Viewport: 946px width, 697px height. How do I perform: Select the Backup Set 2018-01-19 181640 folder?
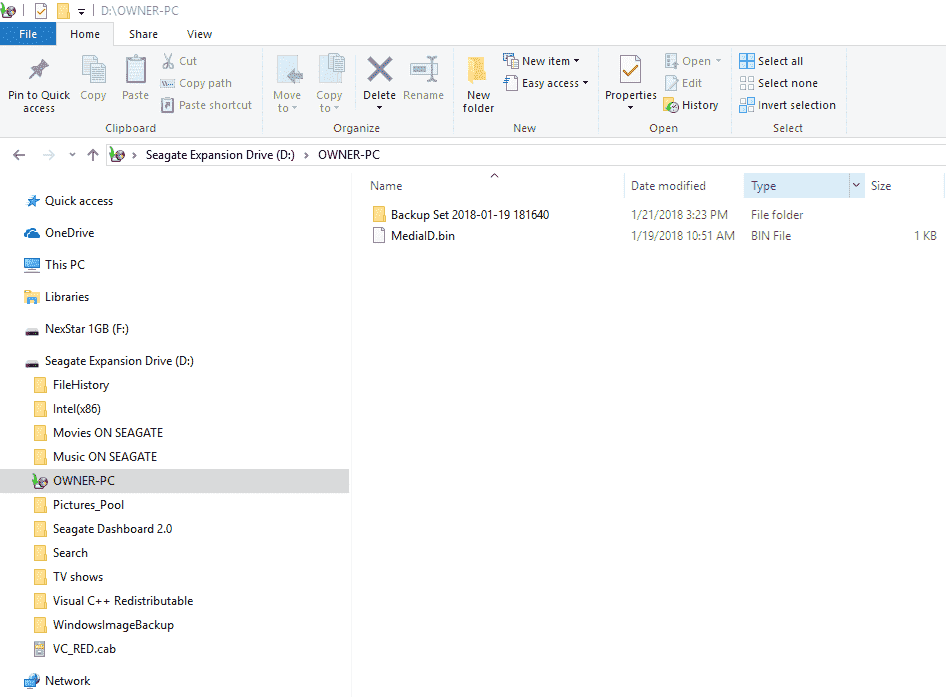coord(469,215)
